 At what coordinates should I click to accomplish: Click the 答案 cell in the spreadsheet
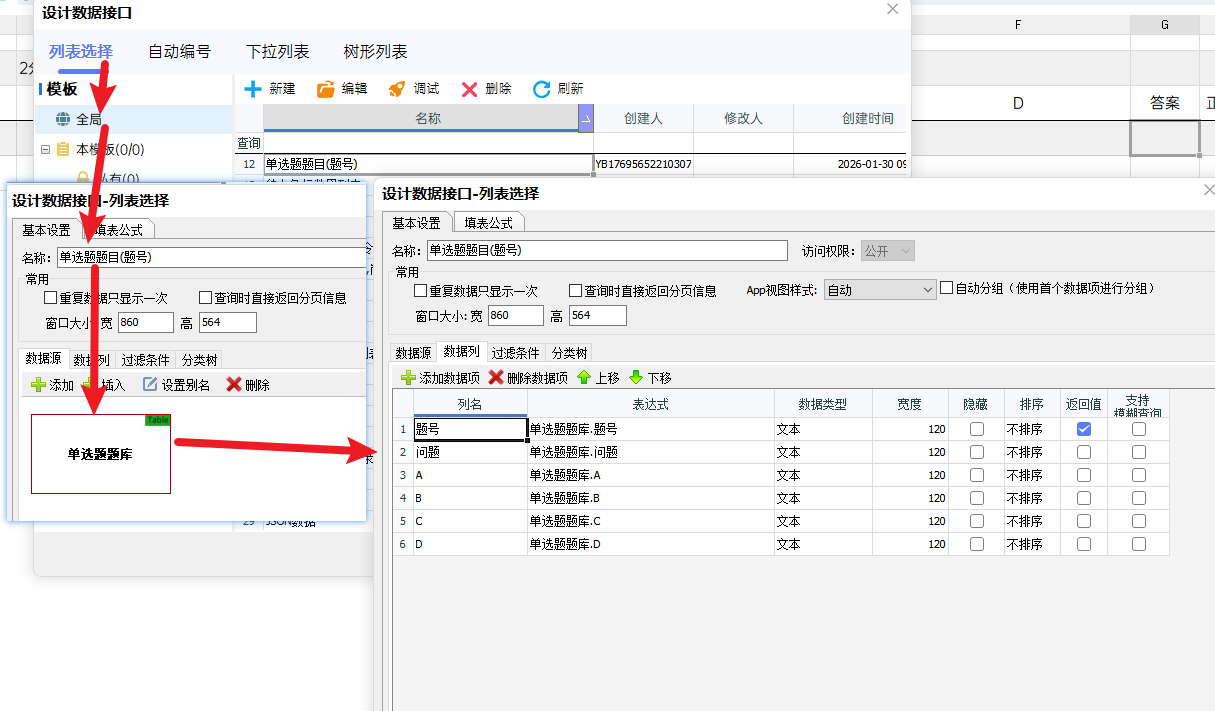point(1165,103)
